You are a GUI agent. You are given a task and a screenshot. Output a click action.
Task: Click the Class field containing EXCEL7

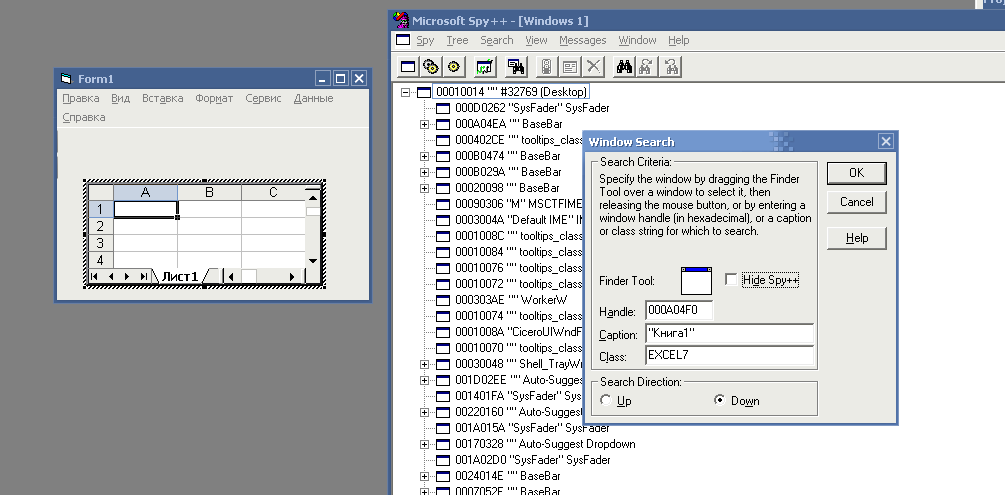[729, 355]
